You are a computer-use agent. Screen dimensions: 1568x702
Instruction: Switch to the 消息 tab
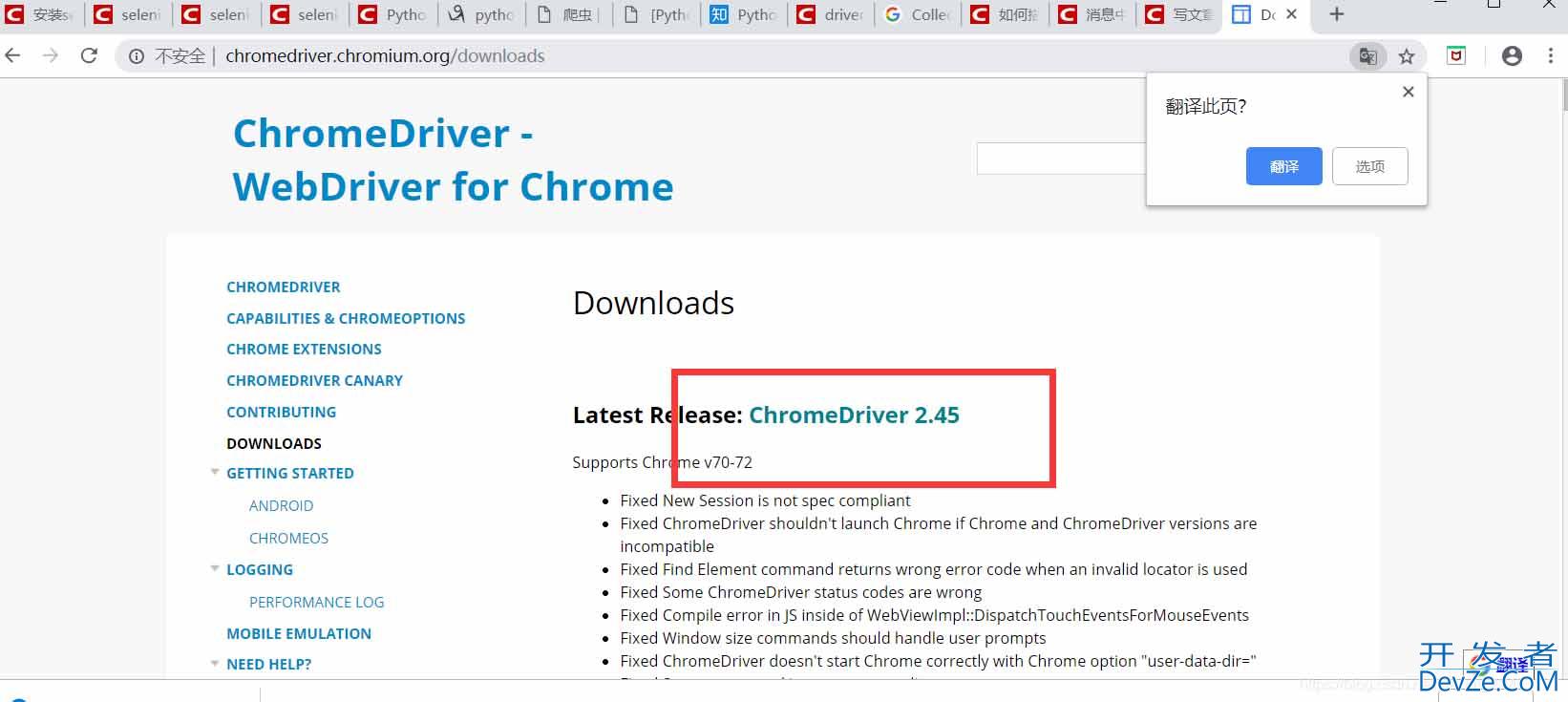click(x=1093, y=14)
